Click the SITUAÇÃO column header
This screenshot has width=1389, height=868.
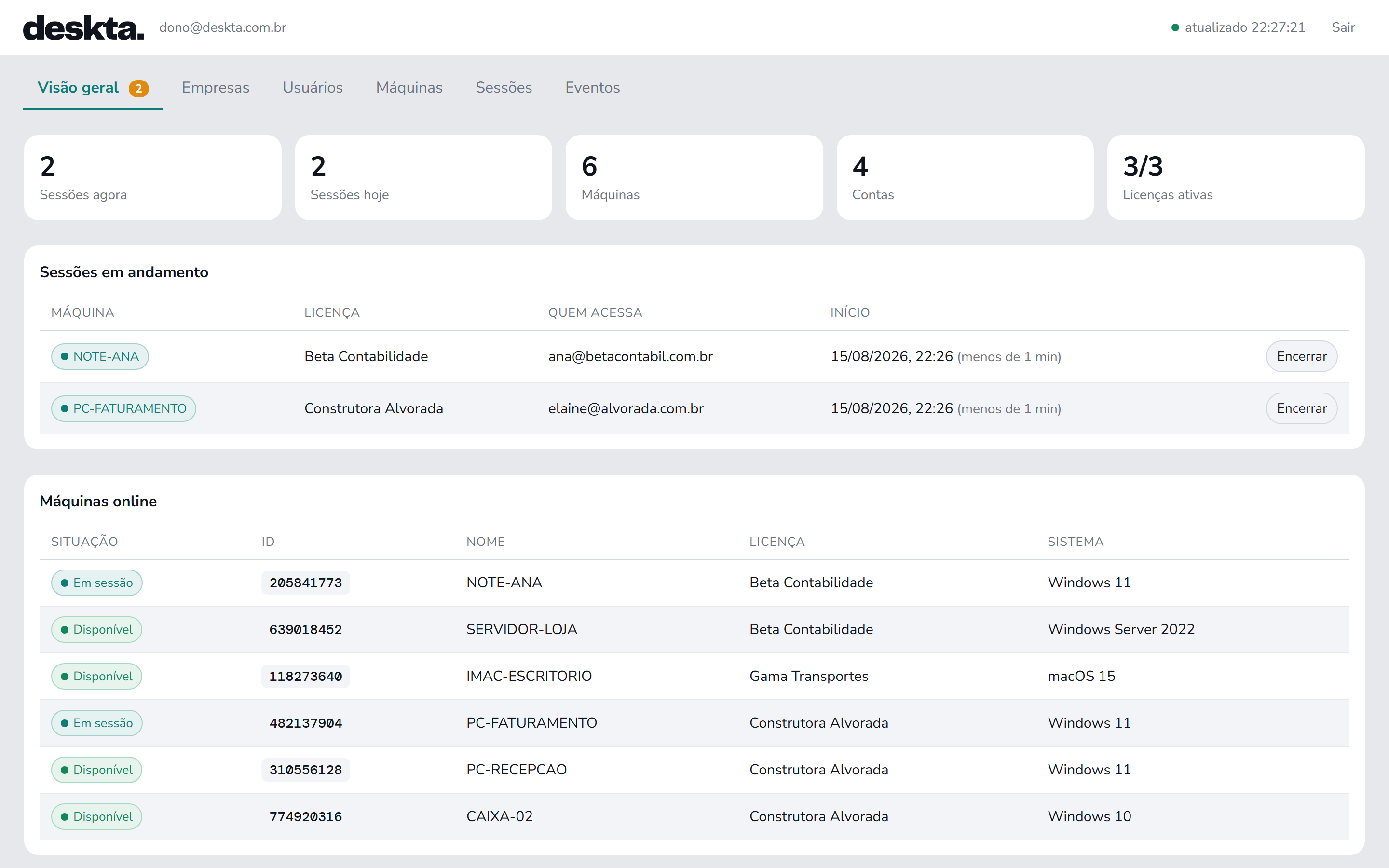[x=84, y=542]
